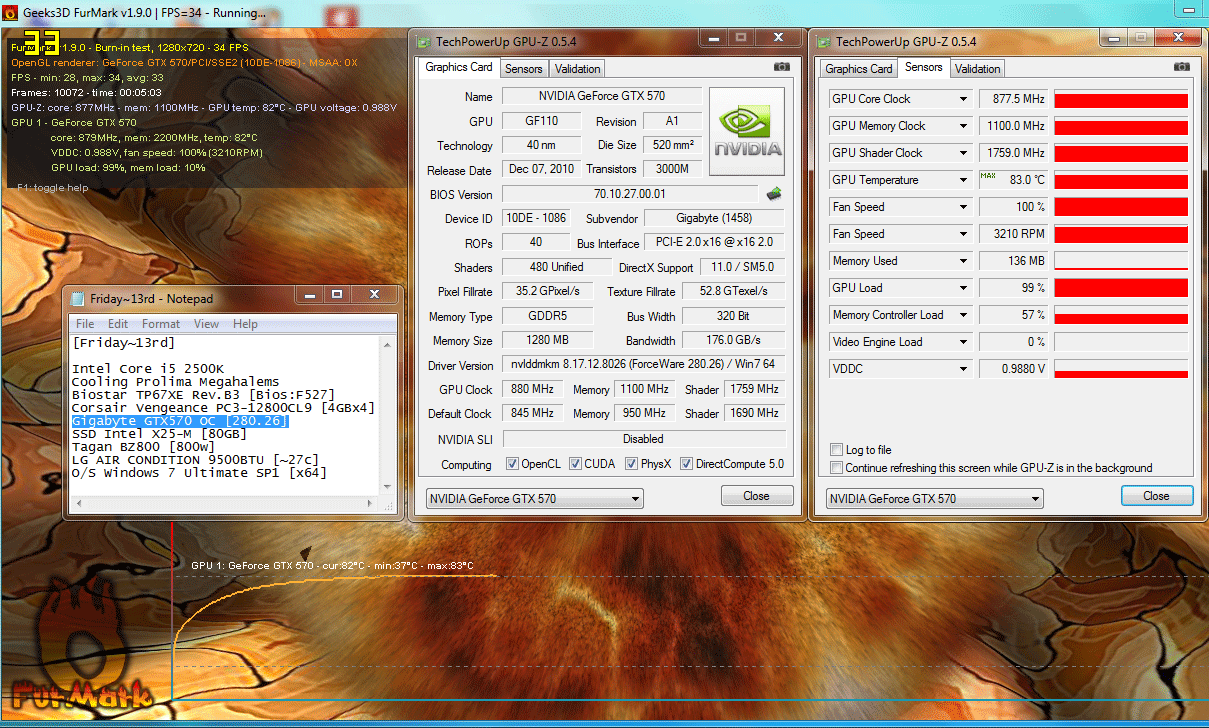Open the VDDC sensor dropdown

pos(964,369)
